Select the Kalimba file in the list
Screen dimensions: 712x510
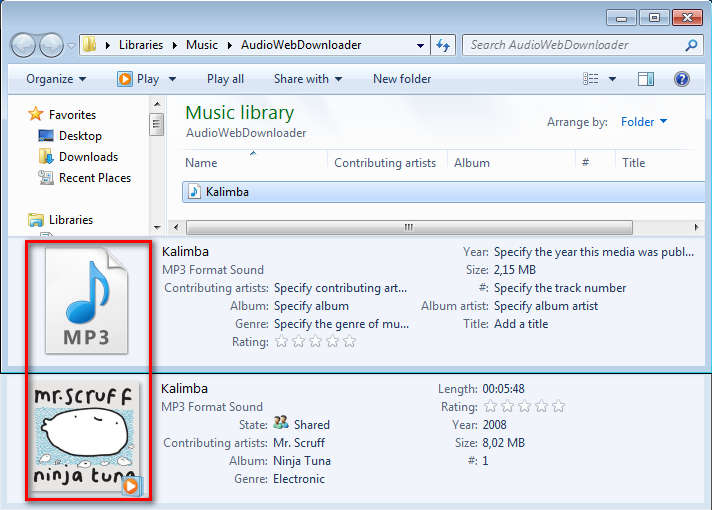pyautogui.click(x=444, y=192)
